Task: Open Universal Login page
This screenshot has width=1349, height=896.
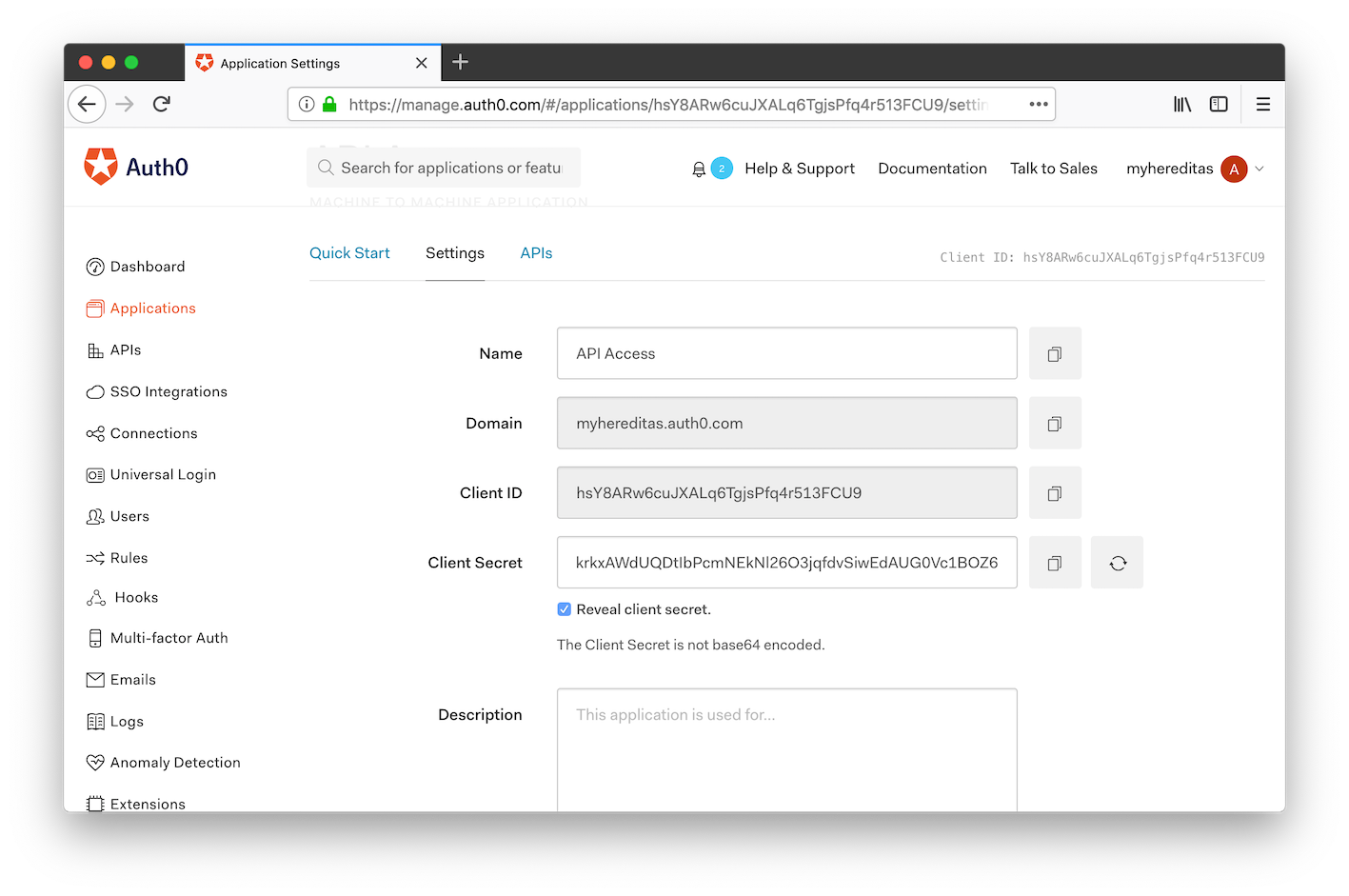Action: 163,475
